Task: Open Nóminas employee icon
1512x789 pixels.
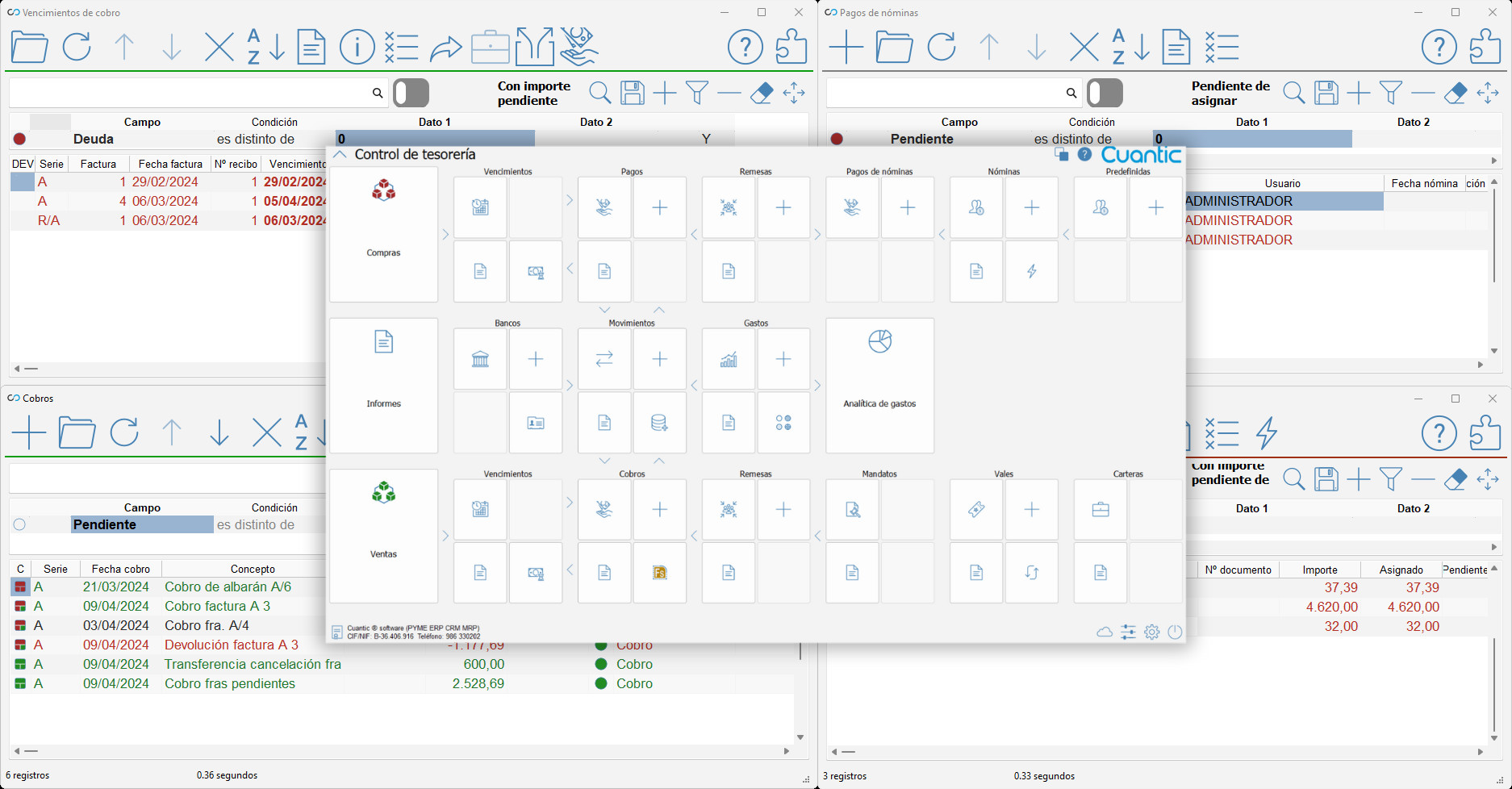Action: tap(976, 208)
